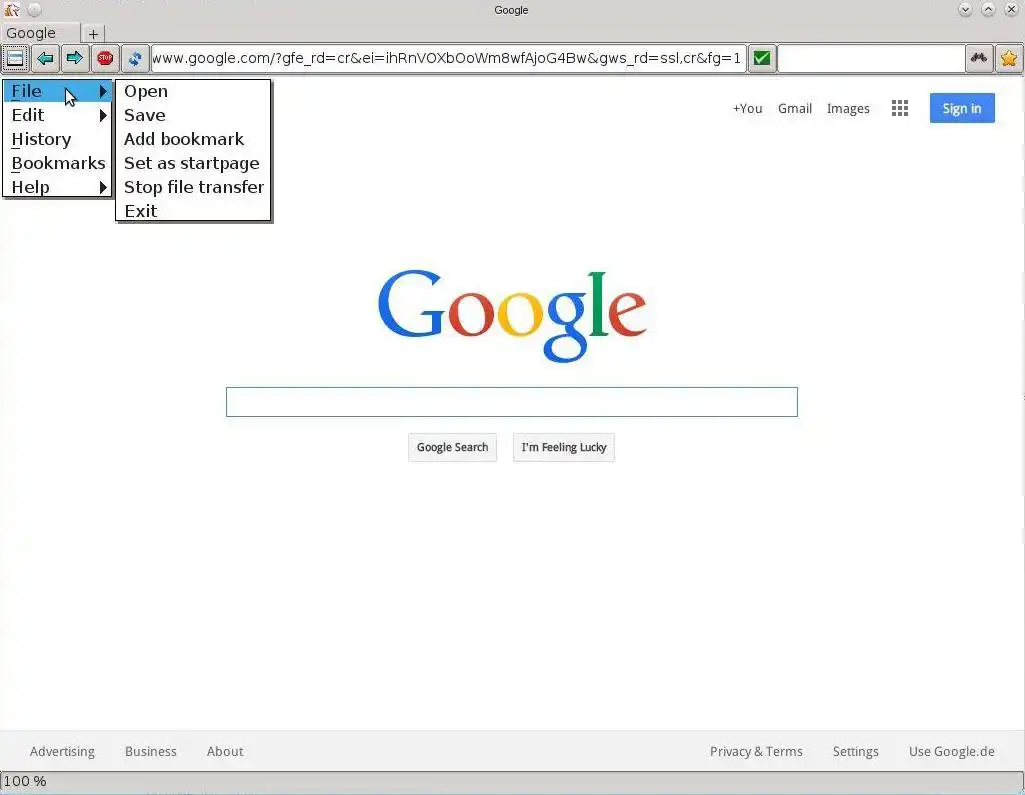Select Save in File submenu
Viewport: 1025px width, 795px height.
pos(193,115)
